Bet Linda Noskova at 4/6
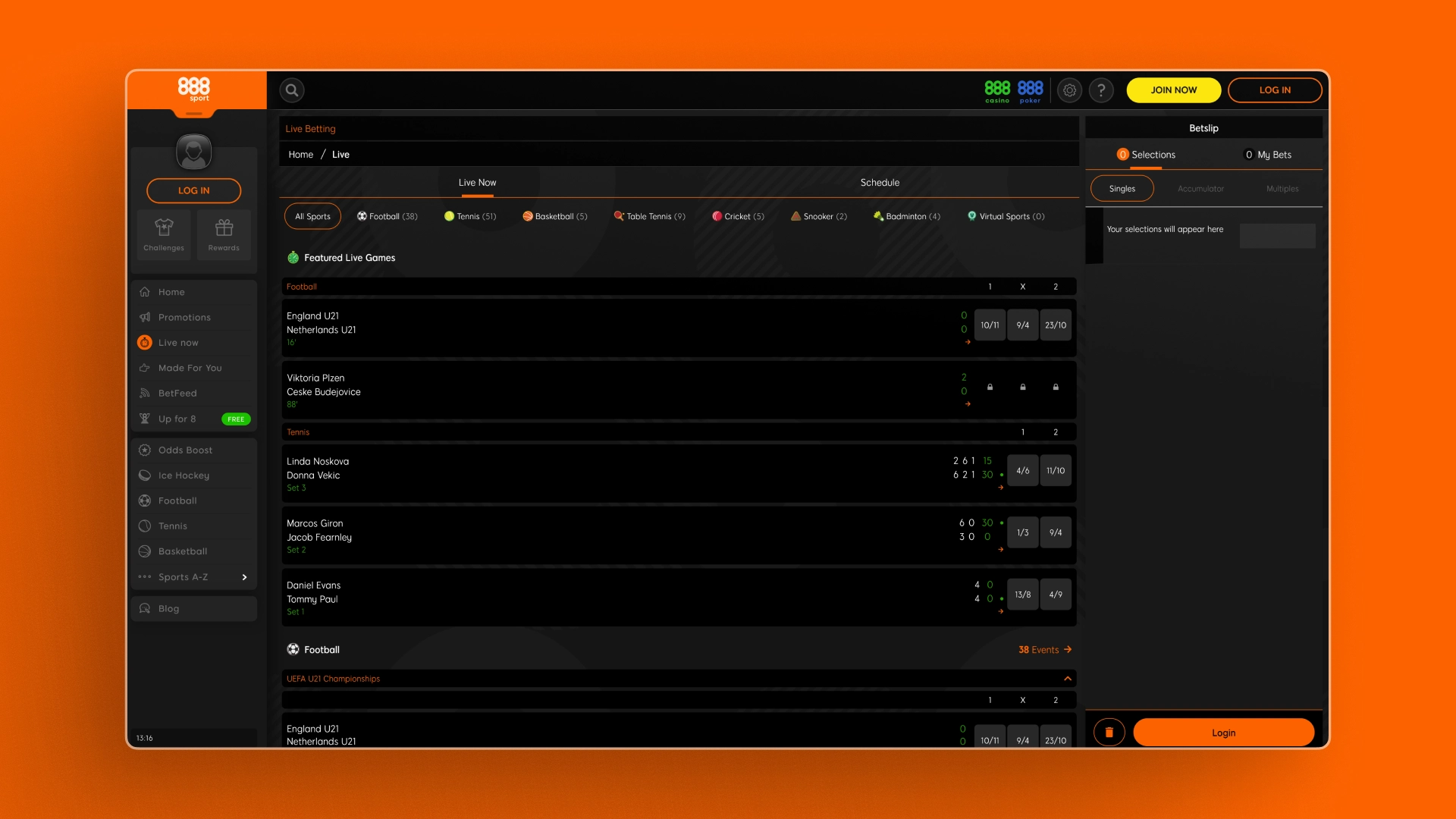 click(x=1023, y=471)
